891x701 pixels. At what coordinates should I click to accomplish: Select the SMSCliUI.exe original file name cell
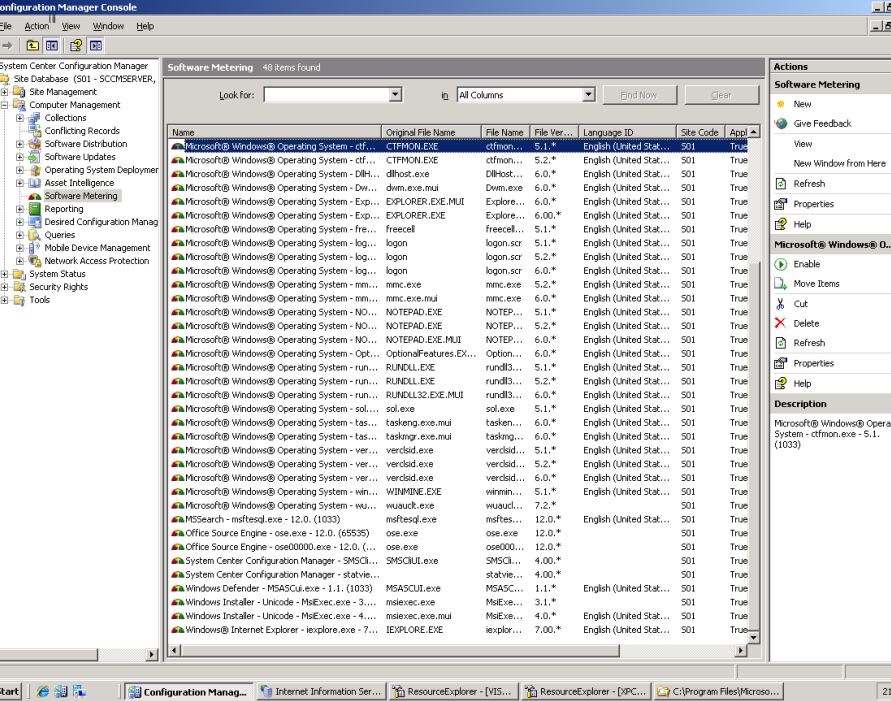(412, 561)
